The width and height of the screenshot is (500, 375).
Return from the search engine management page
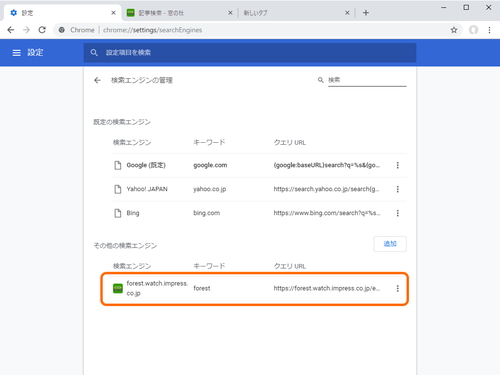pyautogui.click(x=97, y=80)
